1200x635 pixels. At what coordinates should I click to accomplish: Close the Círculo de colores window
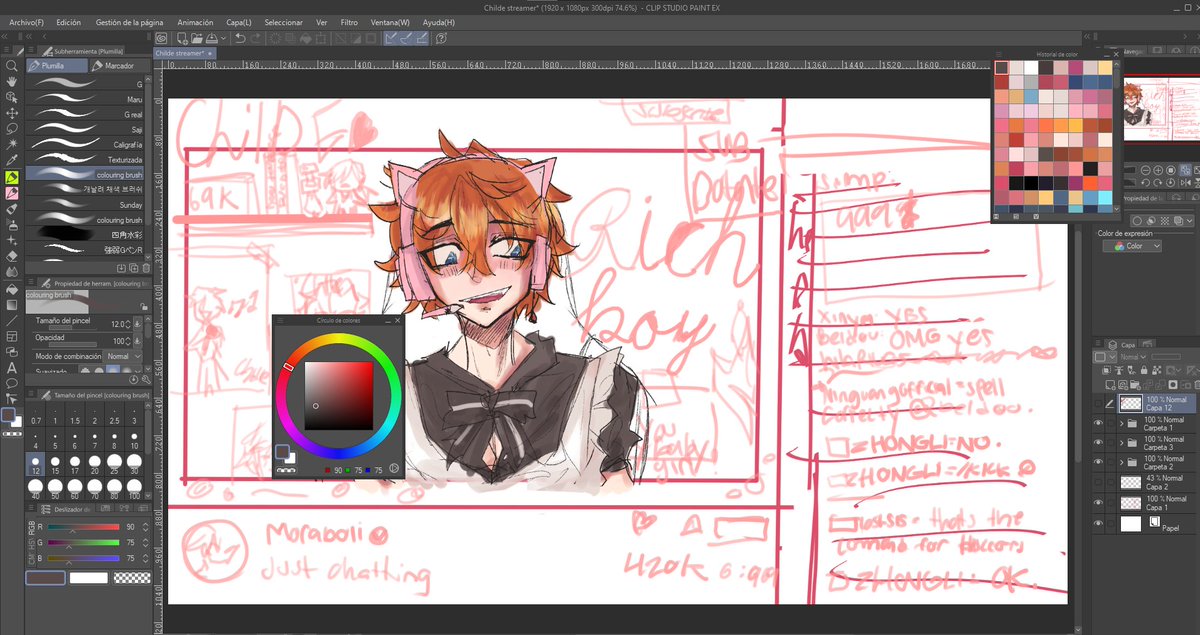tap(398, 320)
